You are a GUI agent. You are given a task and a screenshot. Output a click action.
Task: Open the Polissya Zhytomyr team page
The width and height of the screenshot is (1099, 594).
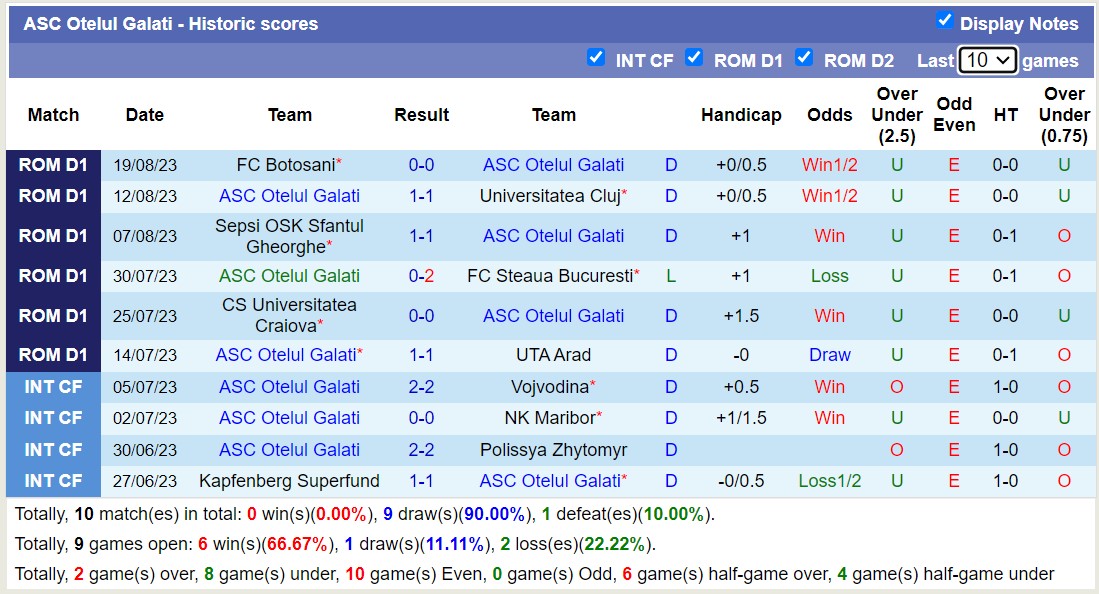[554, 450]
